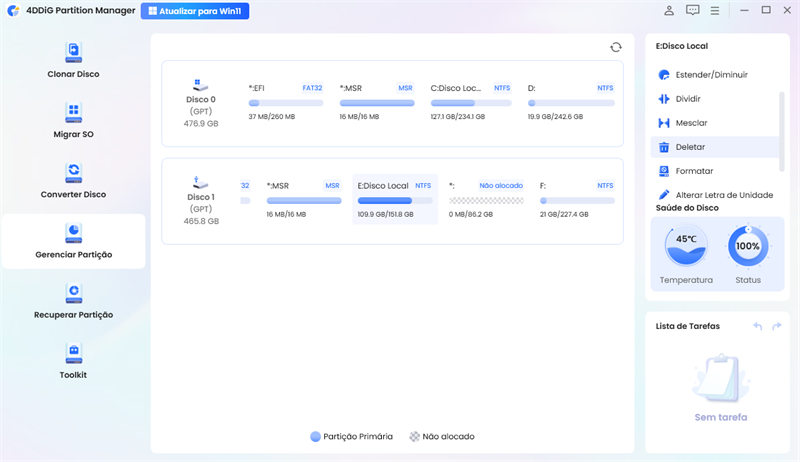Image resolution: width=800 pixels, height=462 pixels.
Task: Open Recuperar Partição in the sidebar
Action: coord(73,299)
